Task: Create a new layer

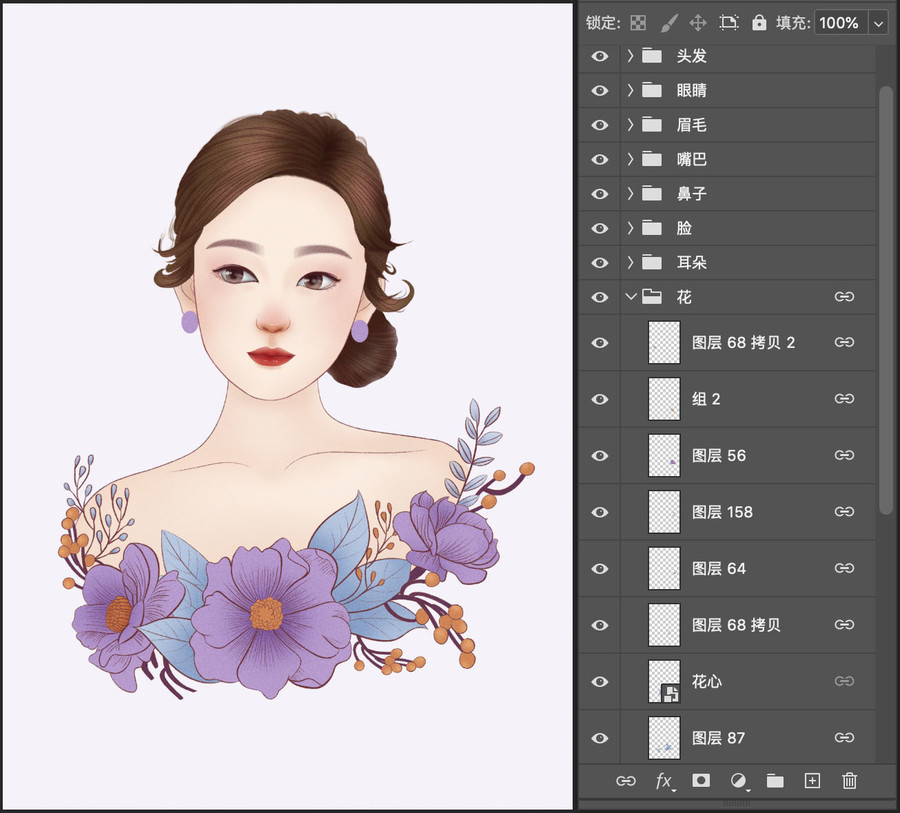Action: tap(812, 781)
